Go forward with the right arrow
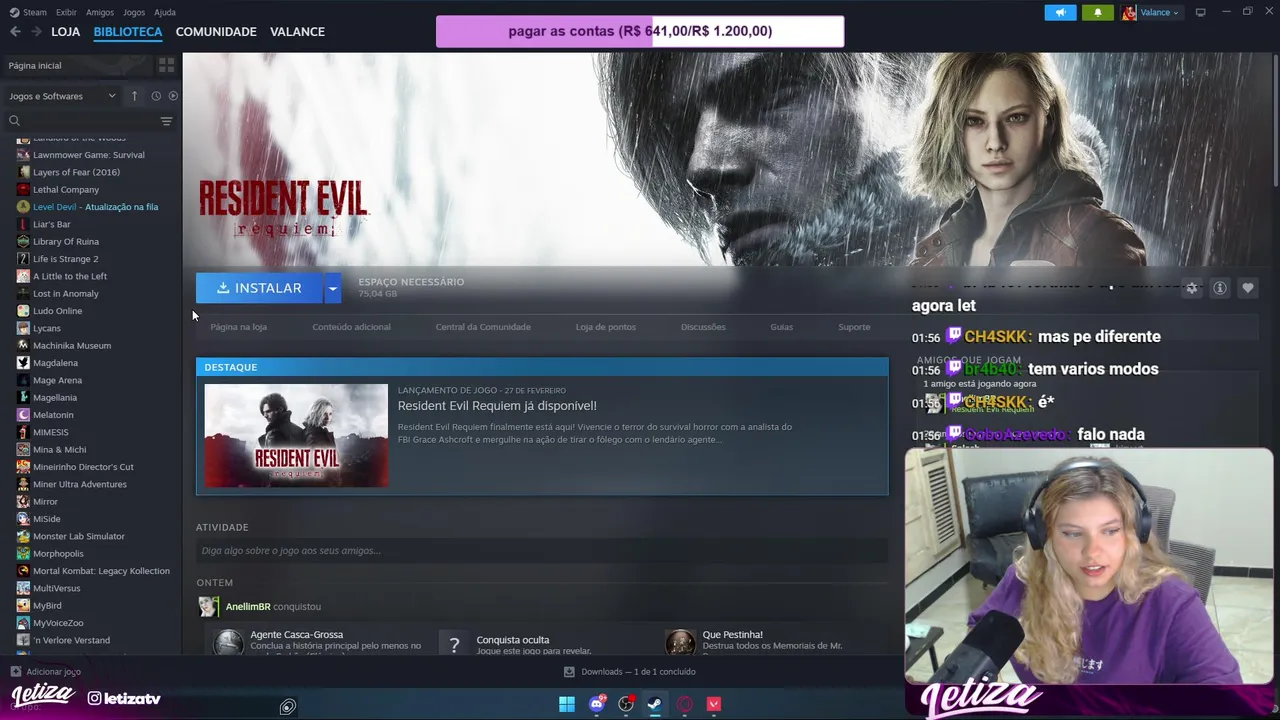 point(36,31)
